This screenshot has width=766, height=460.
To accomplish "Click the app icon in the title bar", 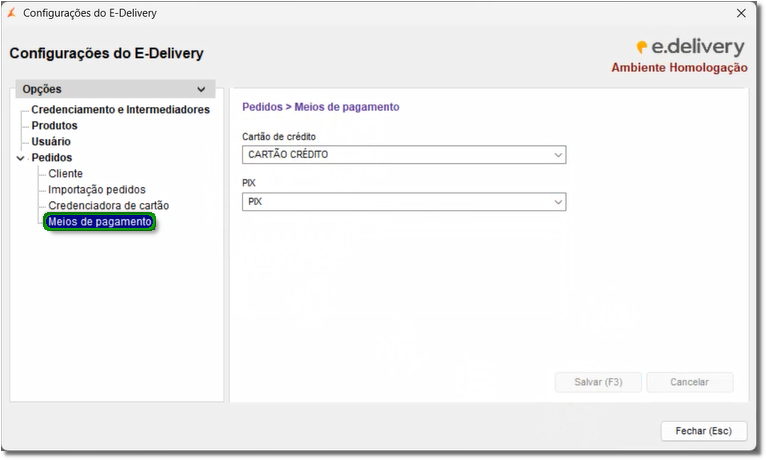I will click(12, 14).
